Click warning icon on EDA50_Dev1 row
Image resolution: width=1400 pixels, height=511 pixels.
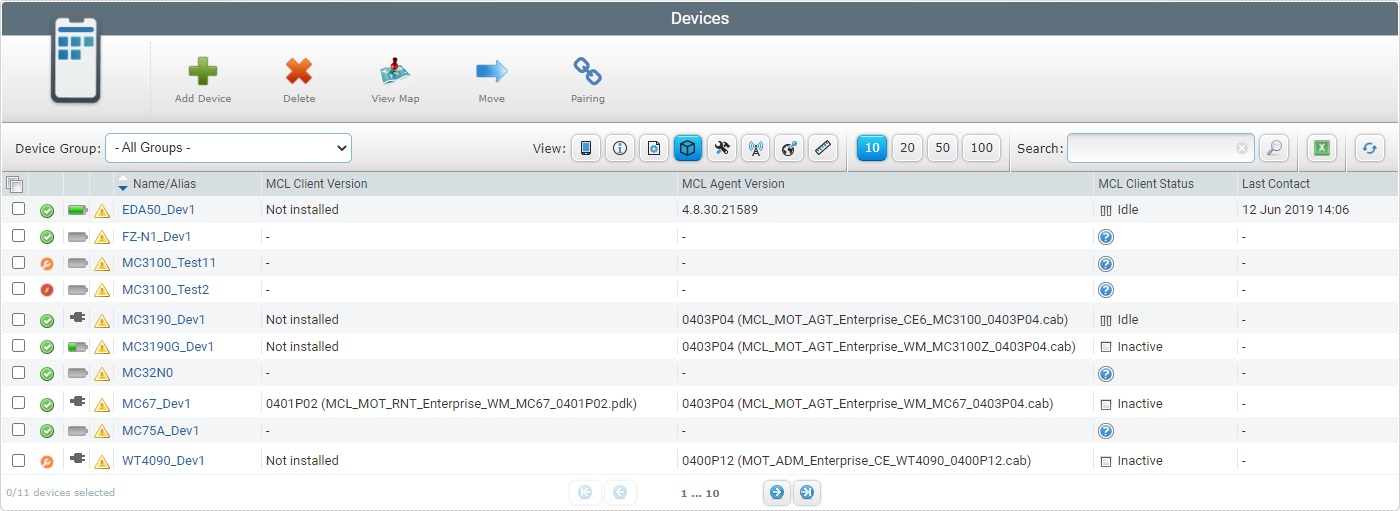[x=102, y=211]
